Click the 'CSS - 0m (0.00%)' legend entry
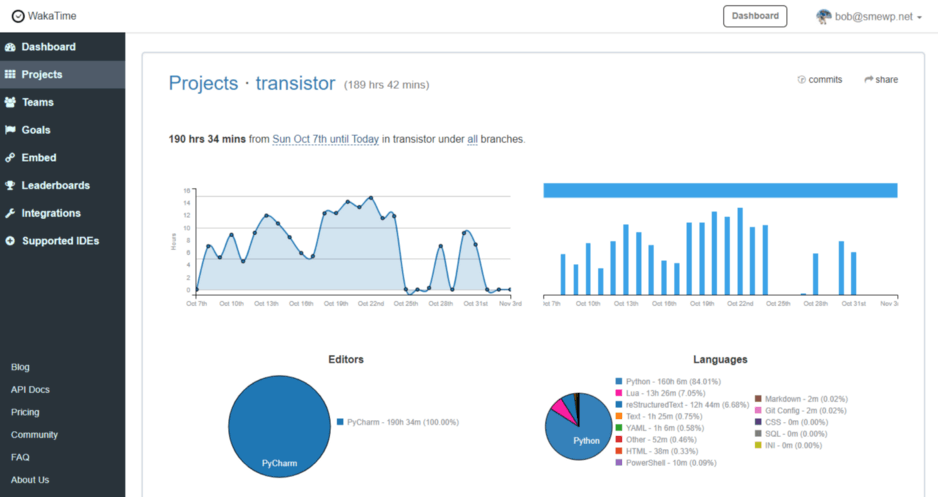 (791, 422)
